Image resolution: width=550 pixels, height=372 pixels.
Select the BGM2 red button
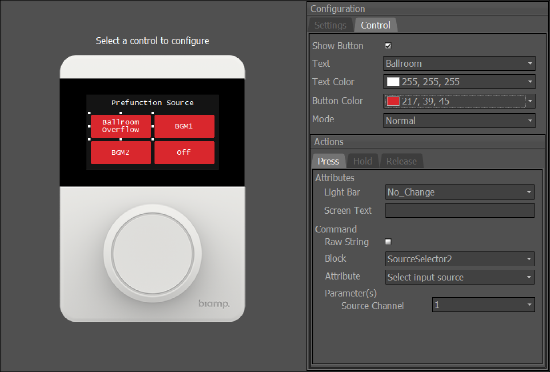pos(121,153)
